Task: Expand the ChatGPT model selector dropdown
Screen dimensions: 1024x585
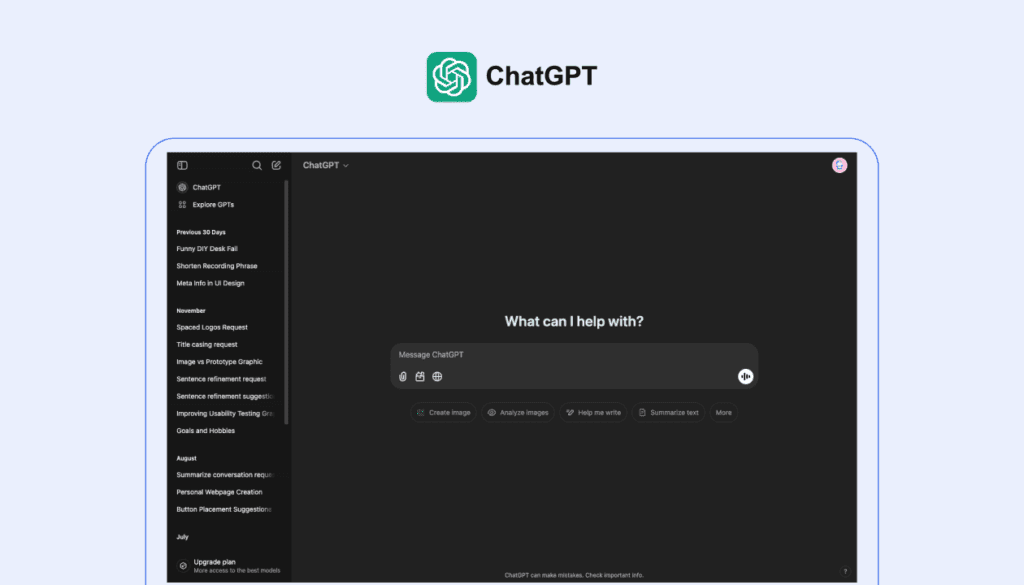Action: pos(326,165)
